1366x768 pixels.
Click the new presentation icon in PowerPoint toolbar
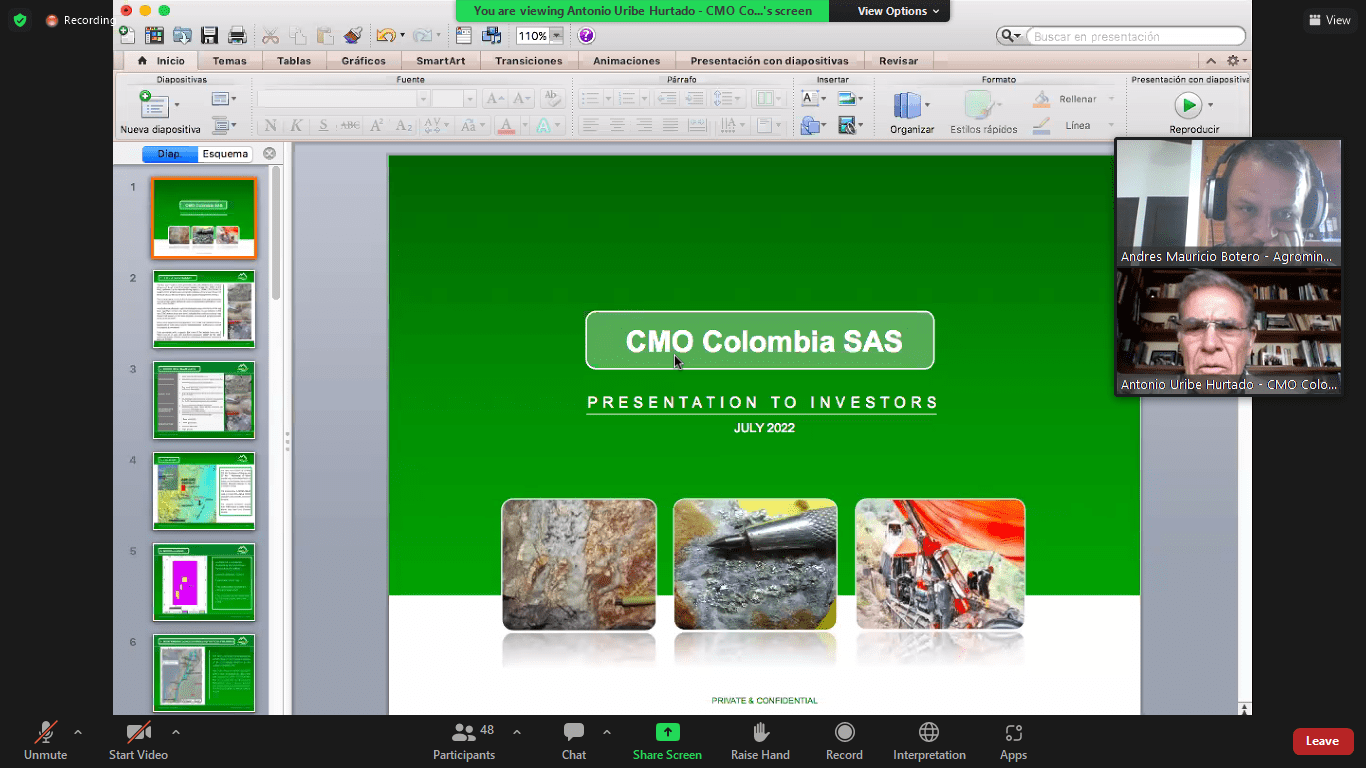(127, 35)
